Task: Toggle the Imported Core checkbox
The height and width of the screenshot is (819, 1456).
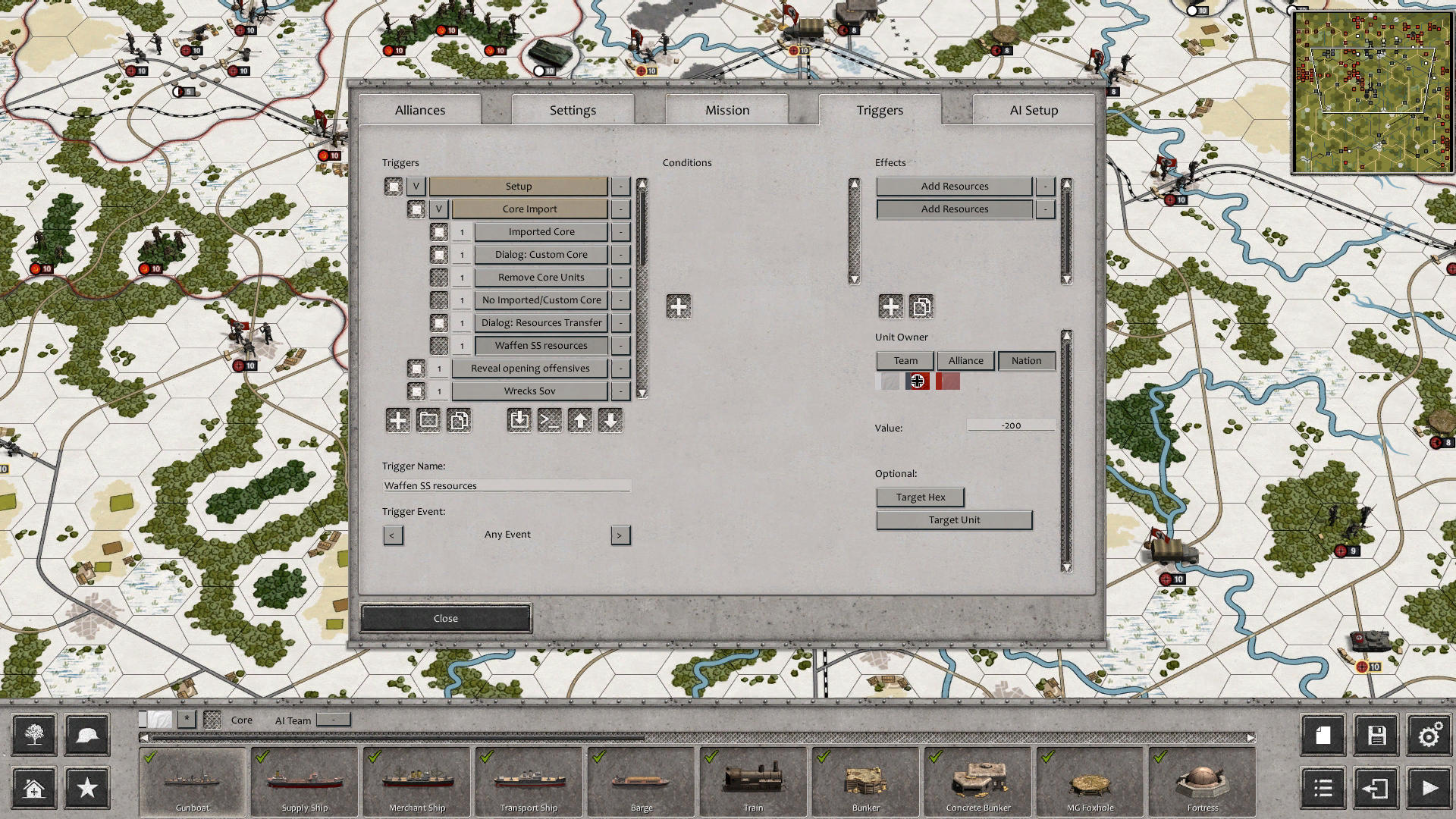Action: coord(439,231)
